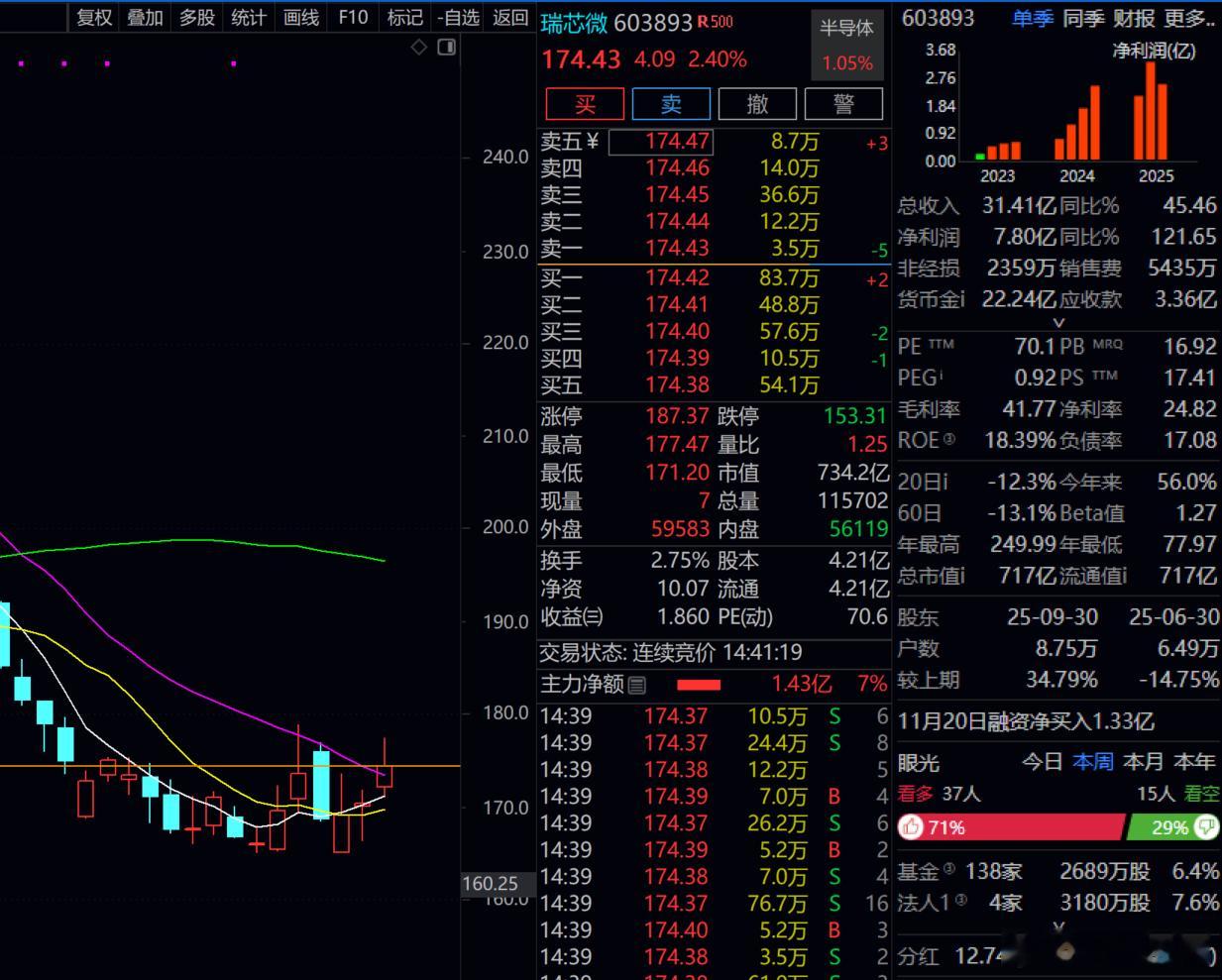Click the 11月20日融资净买入1.33亿 news line
The image size is (1222, 980).
(x=1026, y=721)
